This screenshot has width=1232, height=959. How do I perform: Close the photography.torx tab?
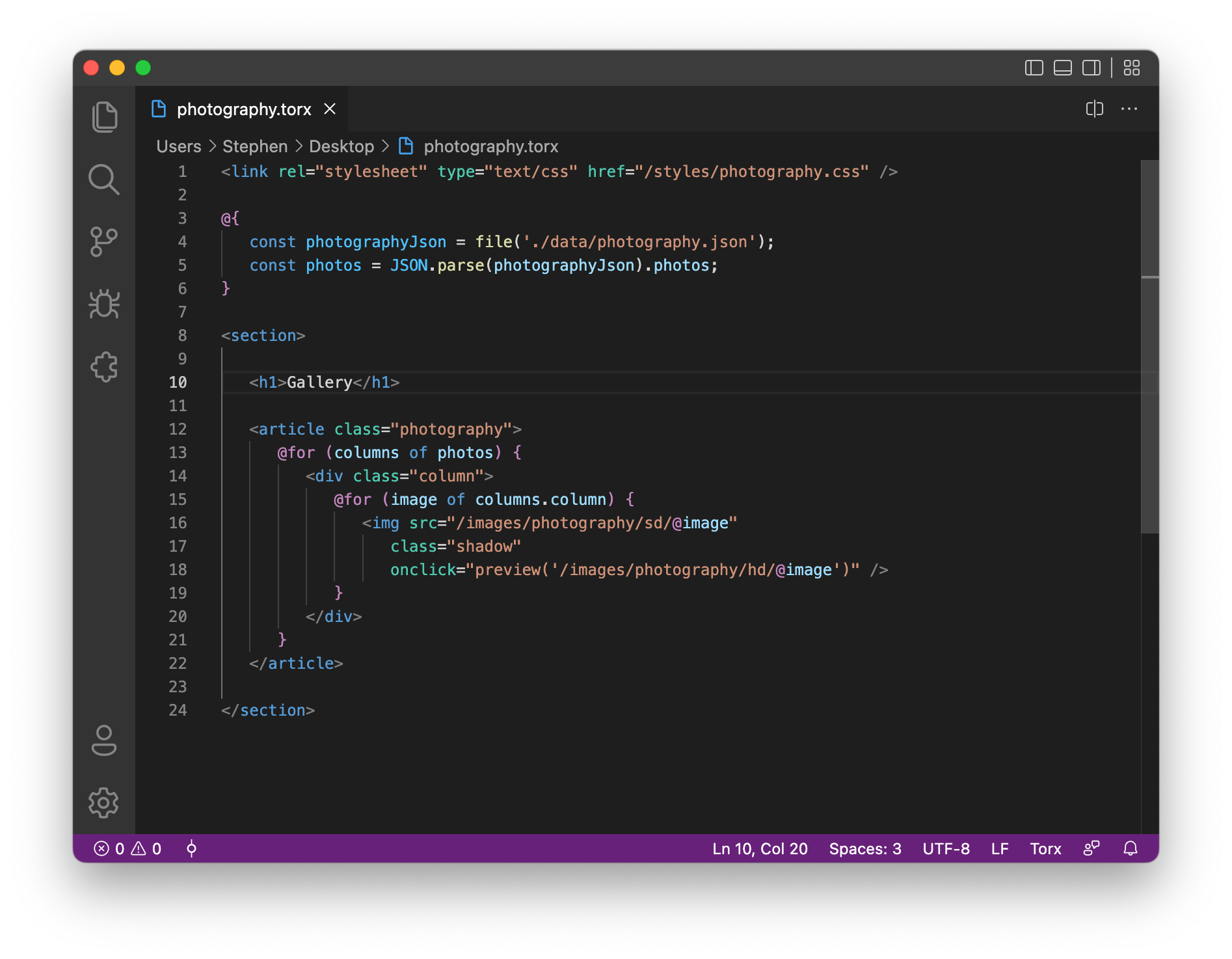click(x=330, y=109)
